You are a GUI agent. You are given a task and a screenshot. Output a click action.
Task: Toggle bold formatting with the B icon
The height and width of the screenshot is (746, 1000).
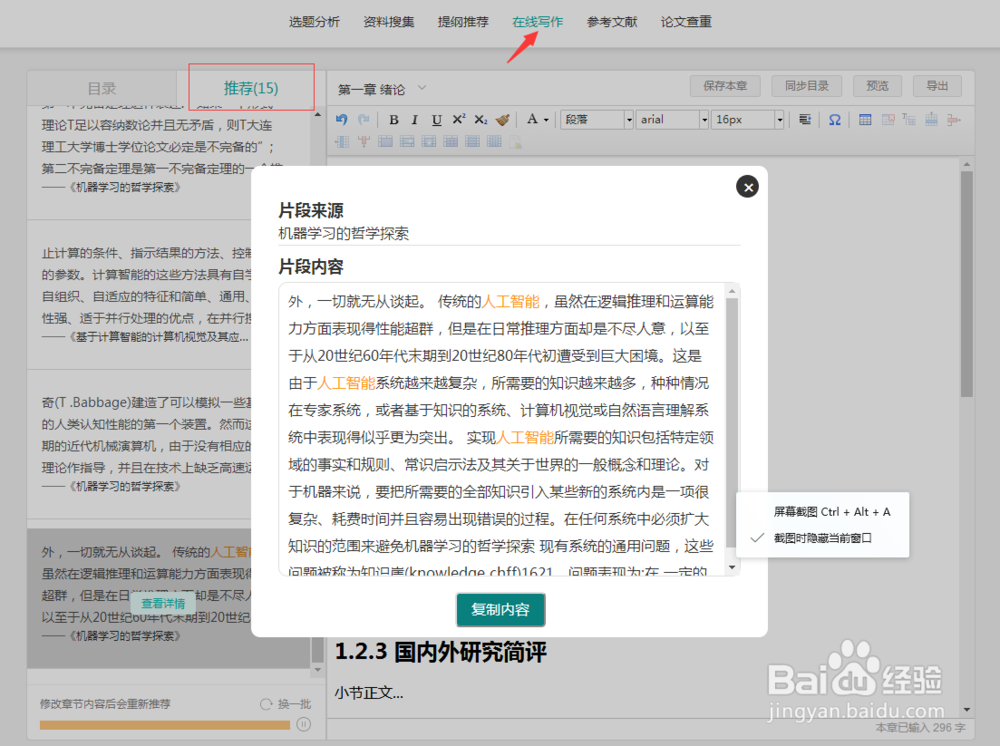(x=393, y=119)
